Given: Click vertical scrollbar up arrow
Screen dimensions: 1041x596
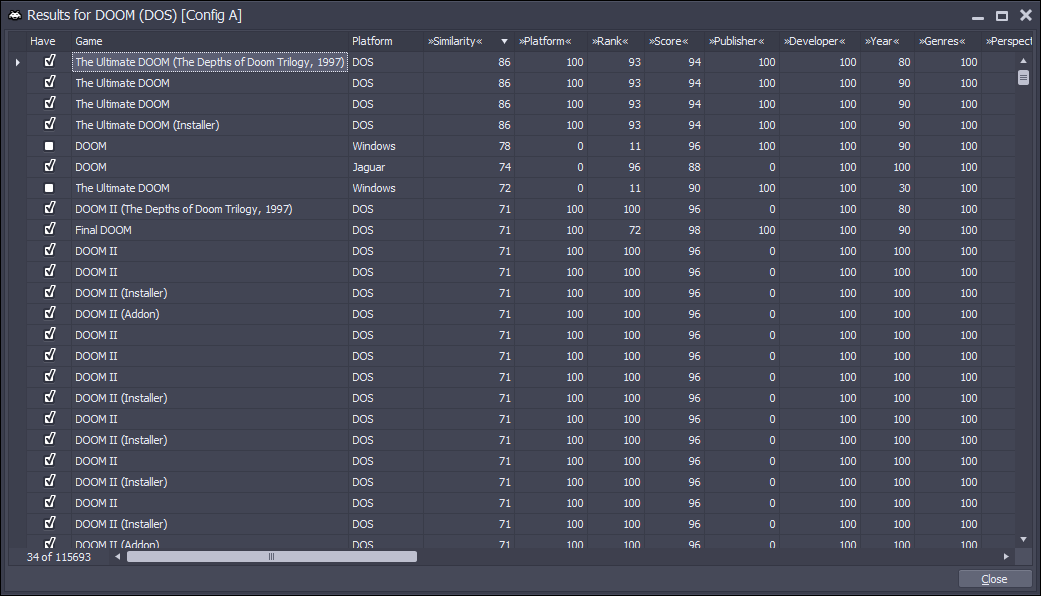Looking at the screenshot, I should [x=1023, y=61].
